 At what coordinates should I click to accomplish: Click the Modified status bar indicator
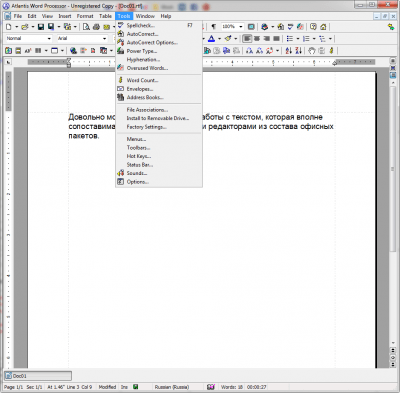coord(107,387)
